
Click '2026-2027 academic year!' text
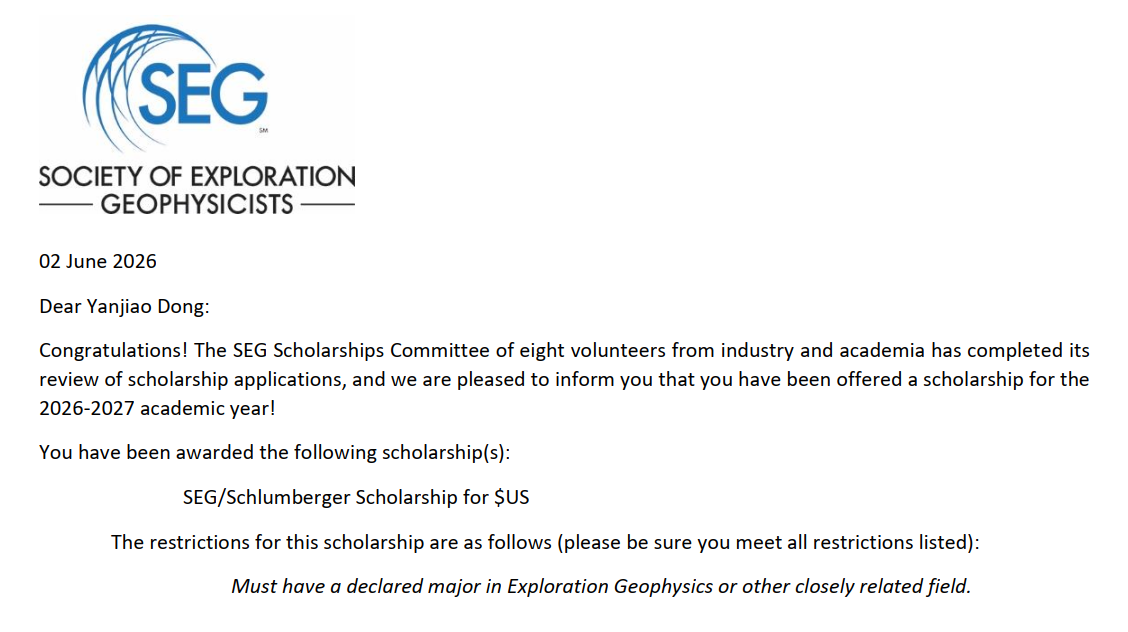157,408
